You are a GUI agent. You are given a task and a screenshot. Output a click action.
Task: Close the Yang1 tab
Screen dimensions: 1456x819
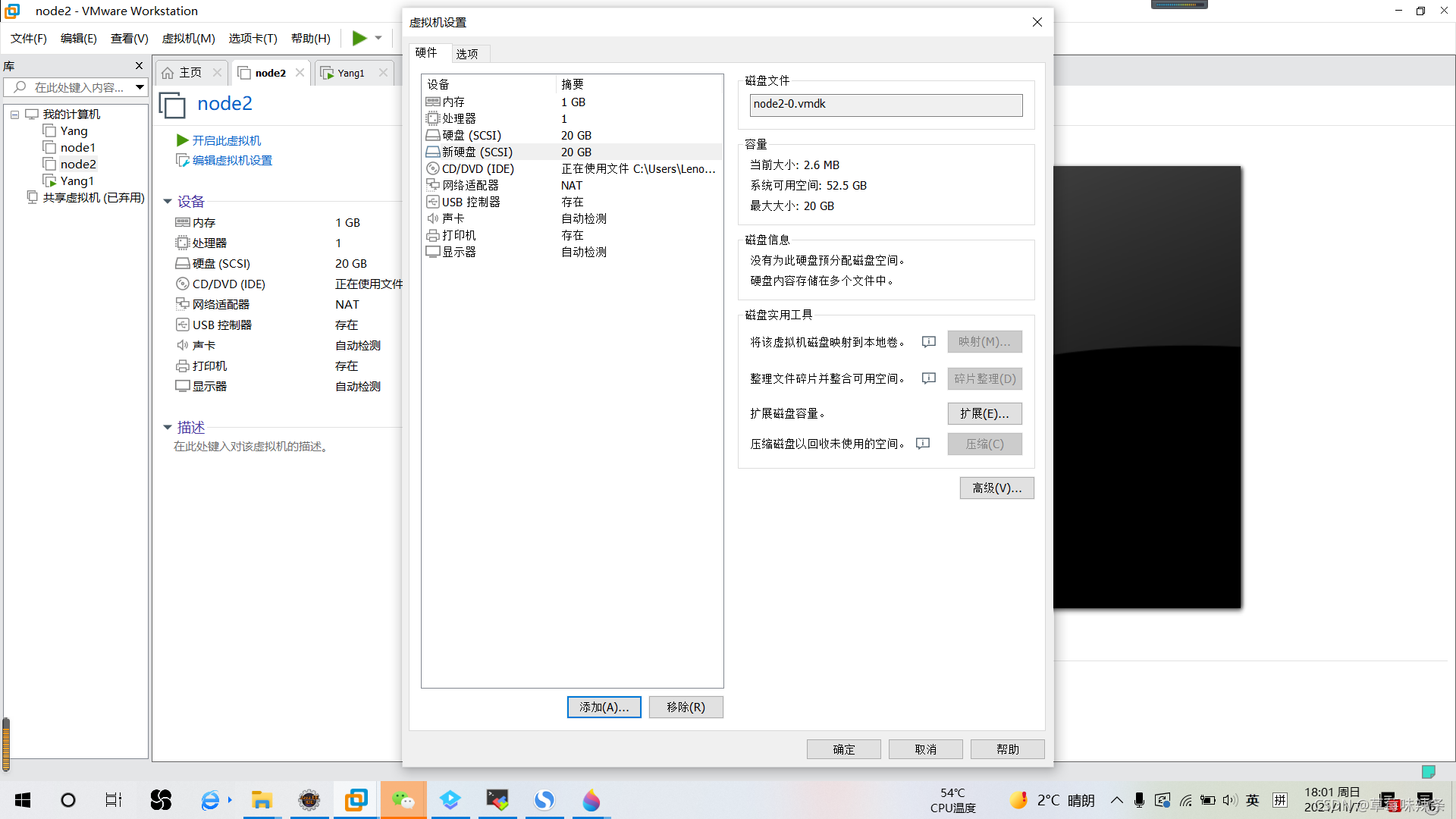tap(383, 73)
